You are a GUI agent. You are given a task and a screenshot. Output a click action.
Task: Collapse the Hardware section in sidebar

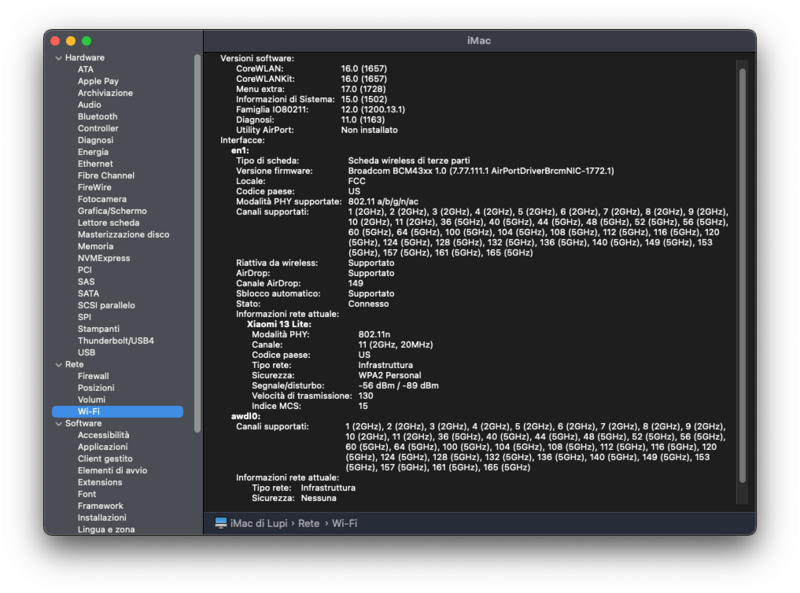[58, 58]
